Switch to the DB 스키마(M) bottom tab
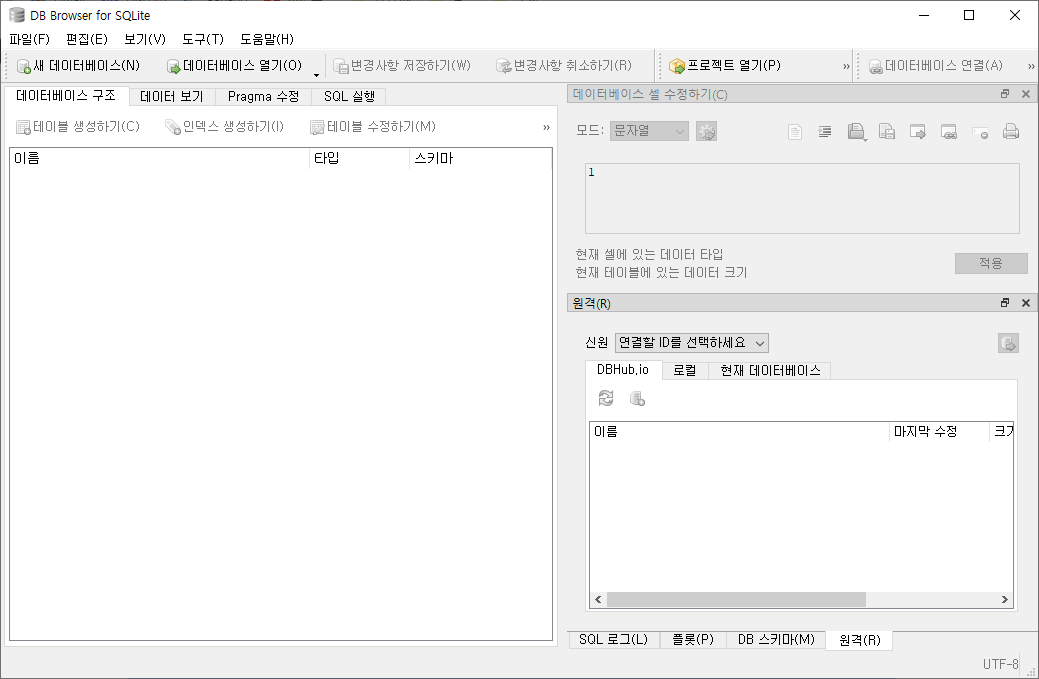Screen dimensions: 1039x679 (x=776, y=639)
